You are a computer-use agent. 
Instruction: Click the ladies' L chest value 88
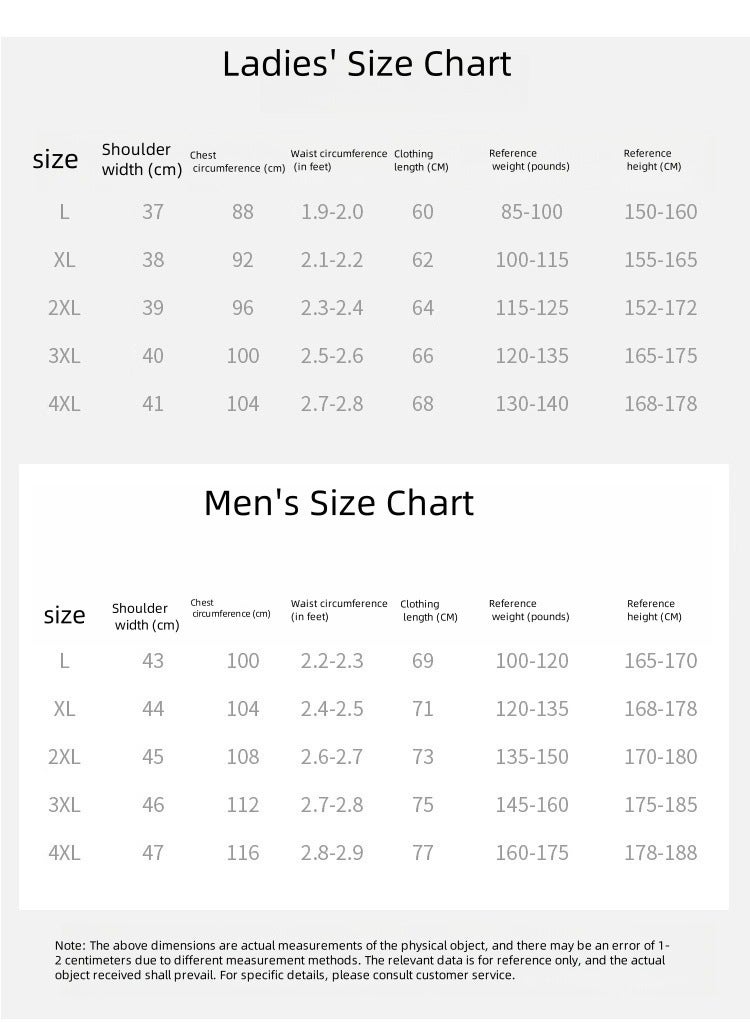pos(242,212)
